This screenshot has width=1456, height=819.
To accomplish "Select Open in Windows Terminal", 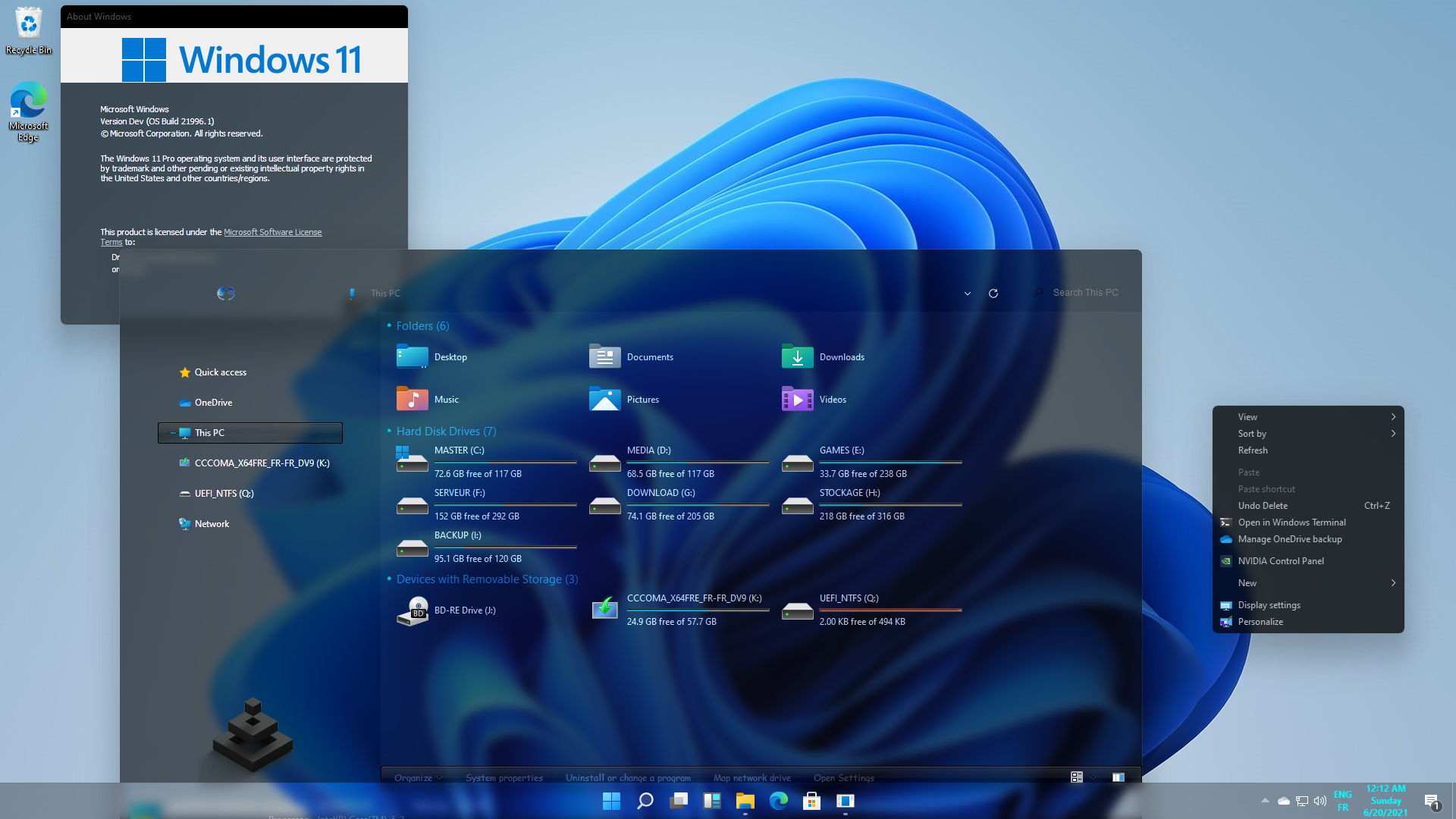I will tap(1308, 522).
